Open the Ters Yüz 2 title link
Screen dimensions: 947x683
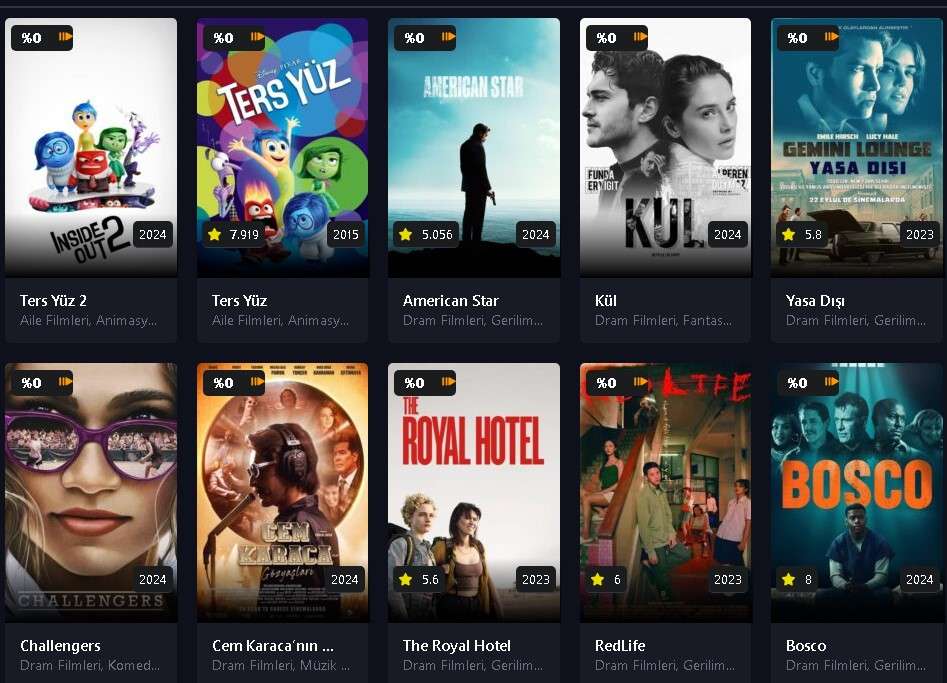tap(53, 300)
